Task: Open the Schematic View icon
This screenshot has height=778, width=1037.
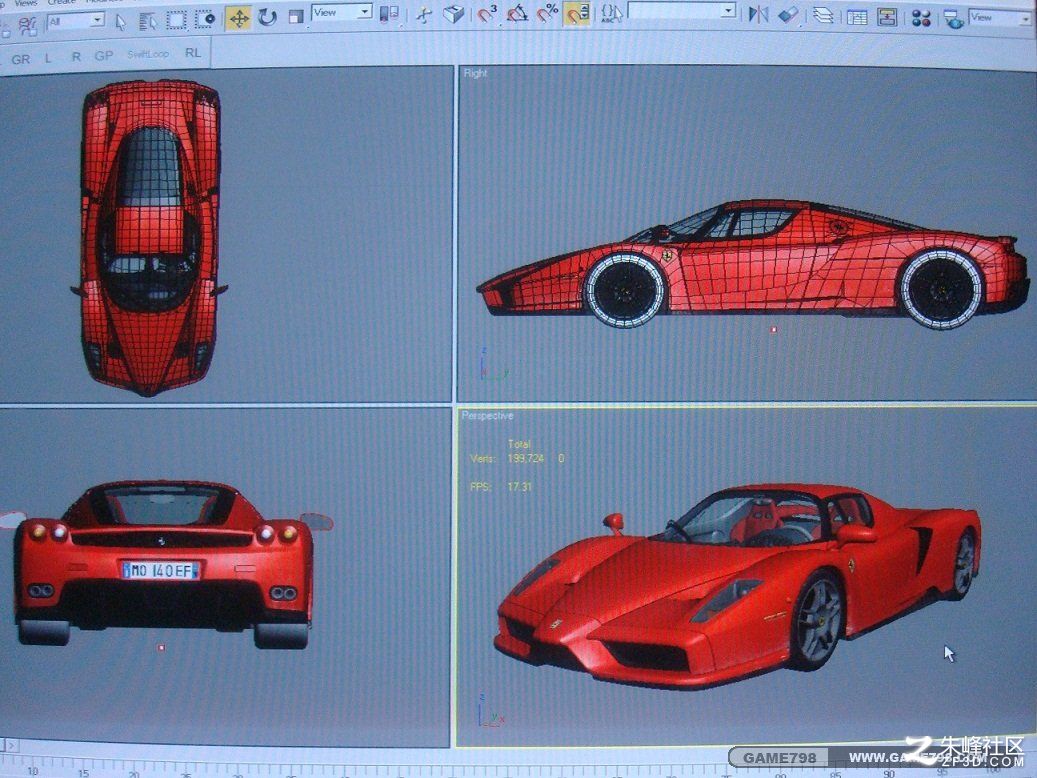Action: click(887, 17)
